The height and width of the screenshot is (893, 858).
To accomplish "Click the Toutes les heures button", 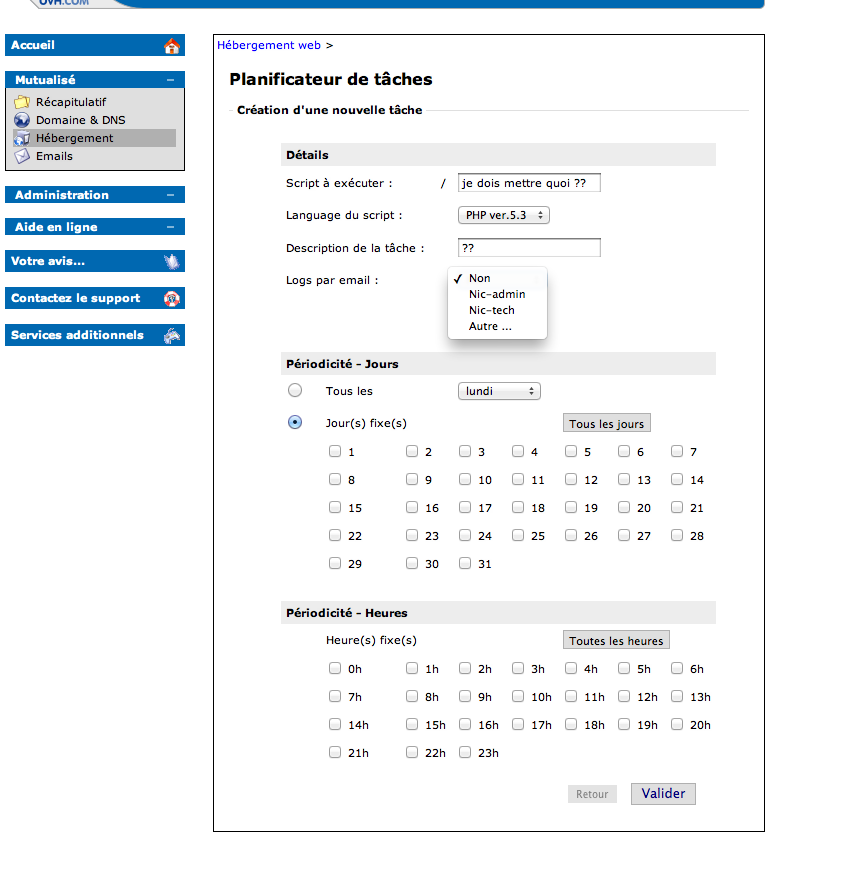I will click(616, 640).
